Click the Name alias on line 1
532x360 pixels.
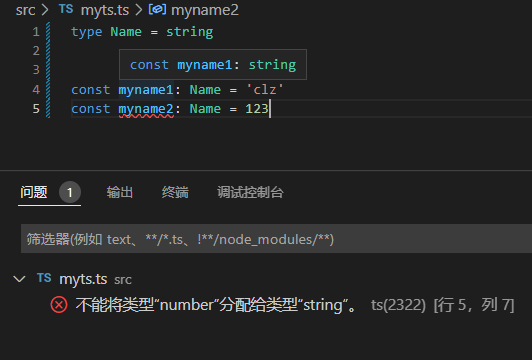(126, 32)
